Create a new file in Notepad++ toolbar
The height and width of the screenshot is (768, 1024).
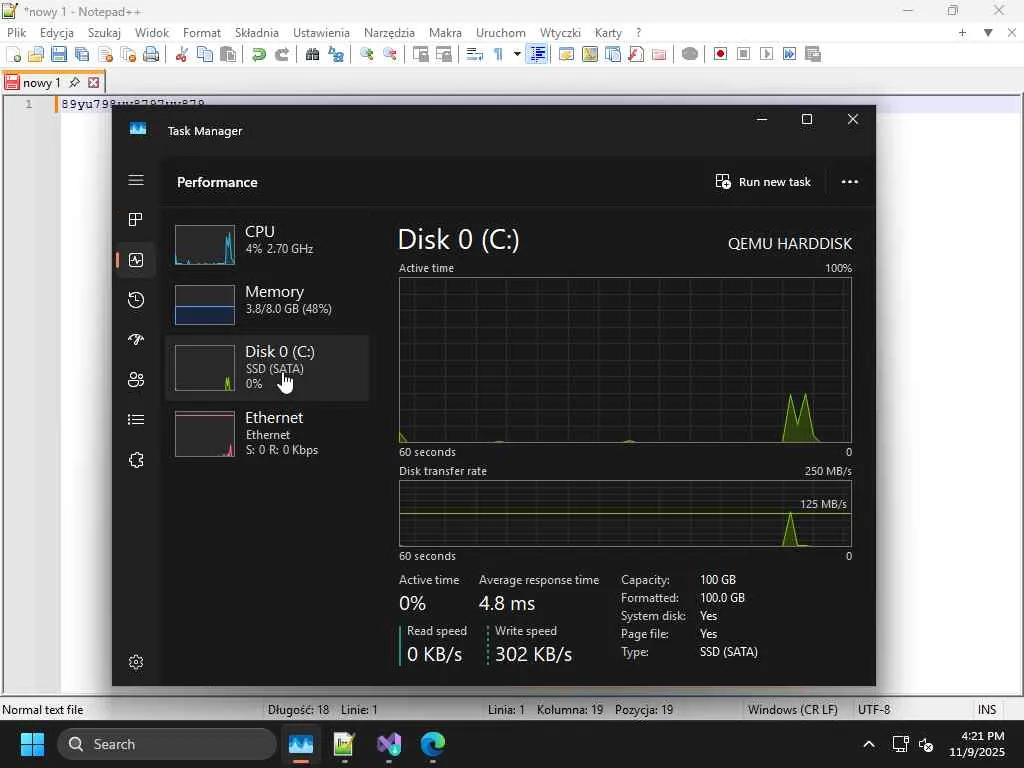(x=13, y=54)
